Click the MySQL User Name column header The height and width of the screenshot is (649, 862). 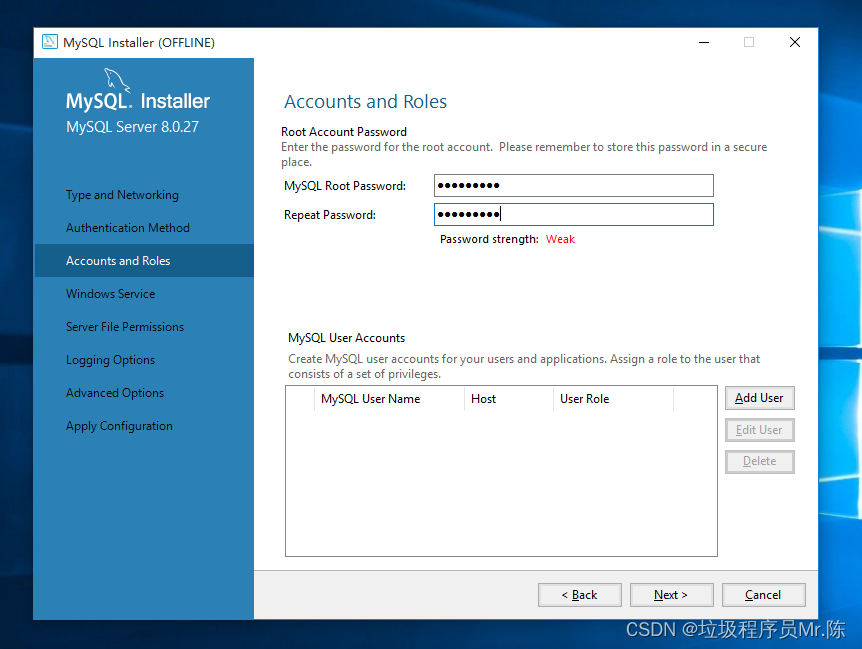(x=389, y=399)
